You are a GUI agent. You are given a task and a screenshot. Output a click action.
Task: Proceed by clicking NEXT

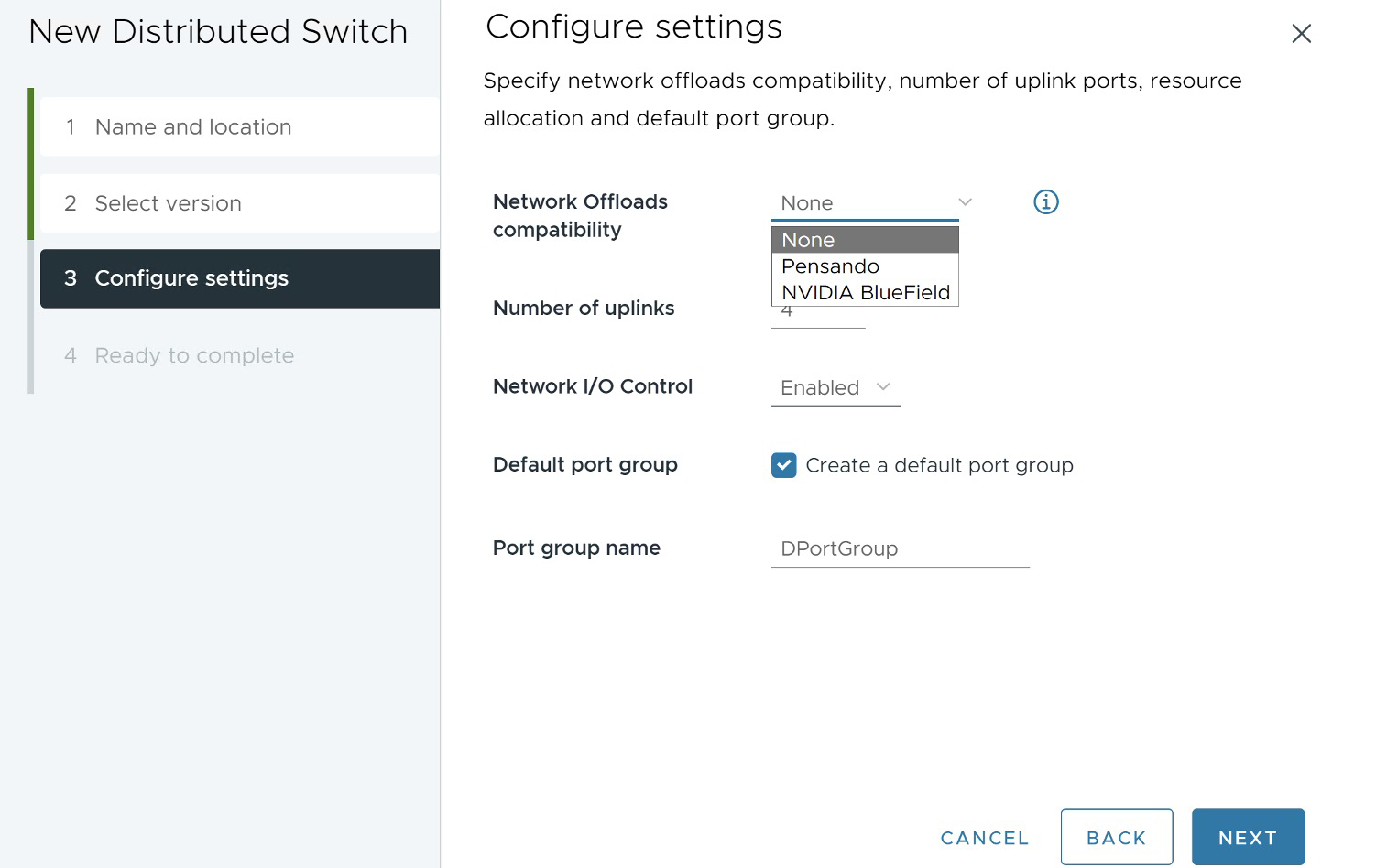coord(1247,837)
